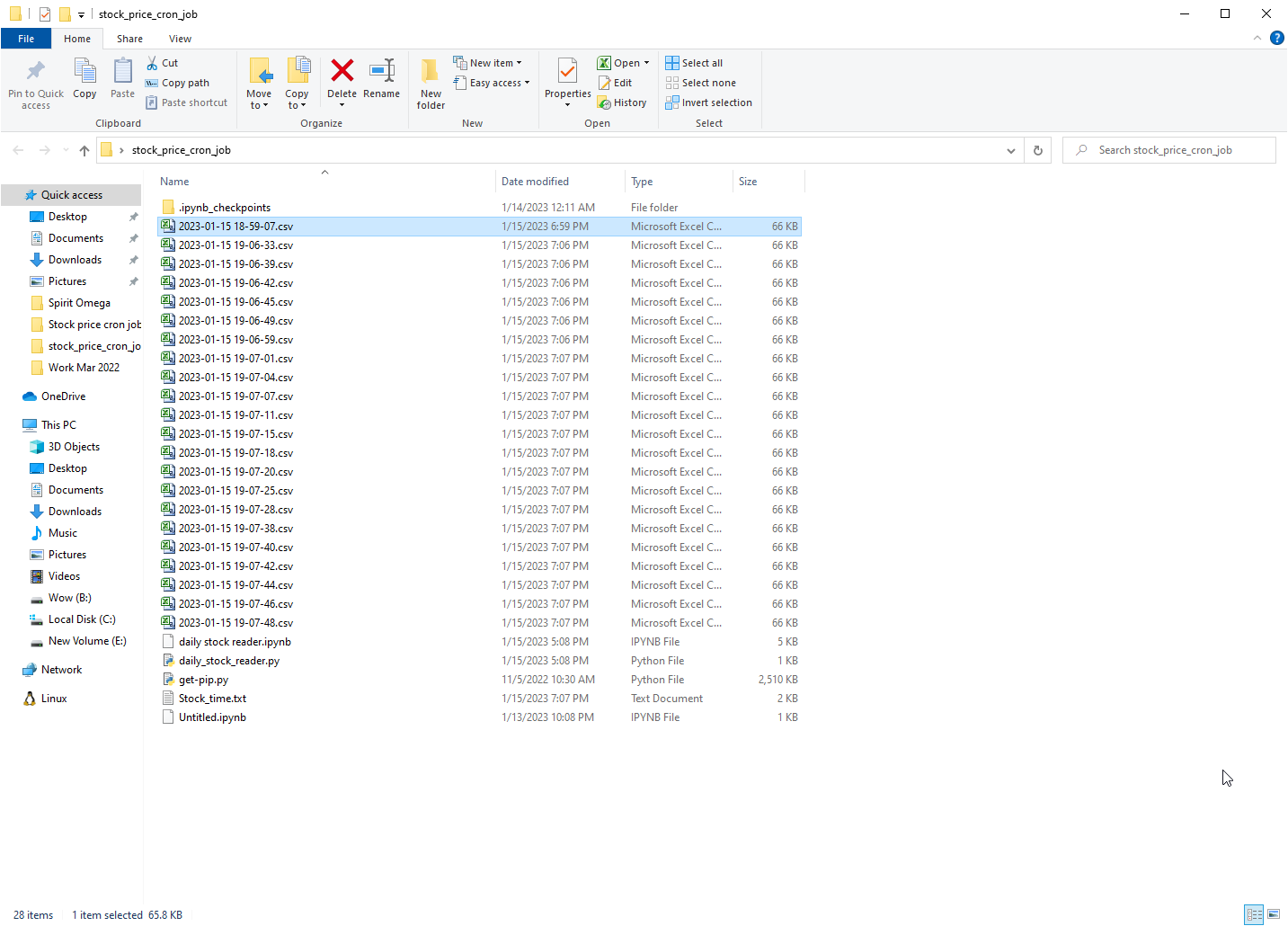Image resolution: width=1288 pixels, height=926 pixels.
Task: Open the File tab
Action: 26,39
